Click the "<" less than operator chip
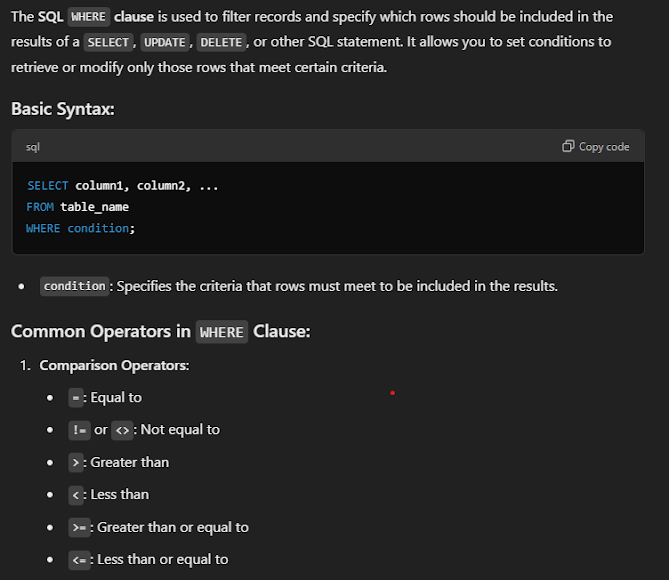Viewport: 669px width, 580px height. [76, 495]
